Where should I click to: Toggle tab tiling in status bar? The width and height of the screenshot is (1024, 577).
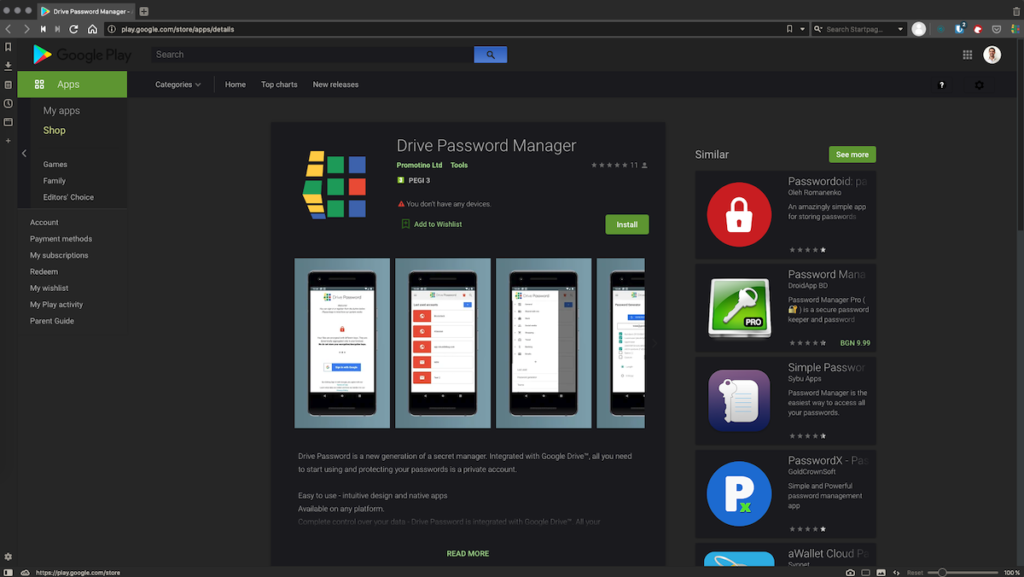[x=865, y=572]
